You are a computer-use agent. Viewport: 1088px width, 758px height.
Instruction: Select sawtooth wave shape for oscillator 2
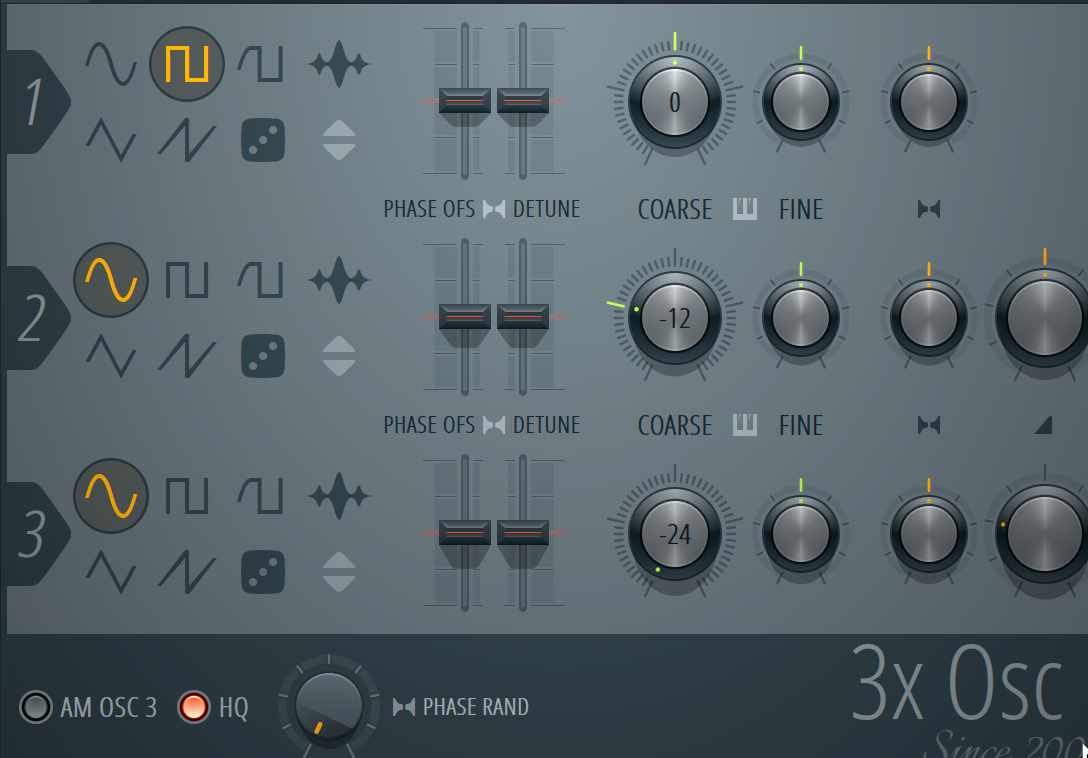point(187,356)
